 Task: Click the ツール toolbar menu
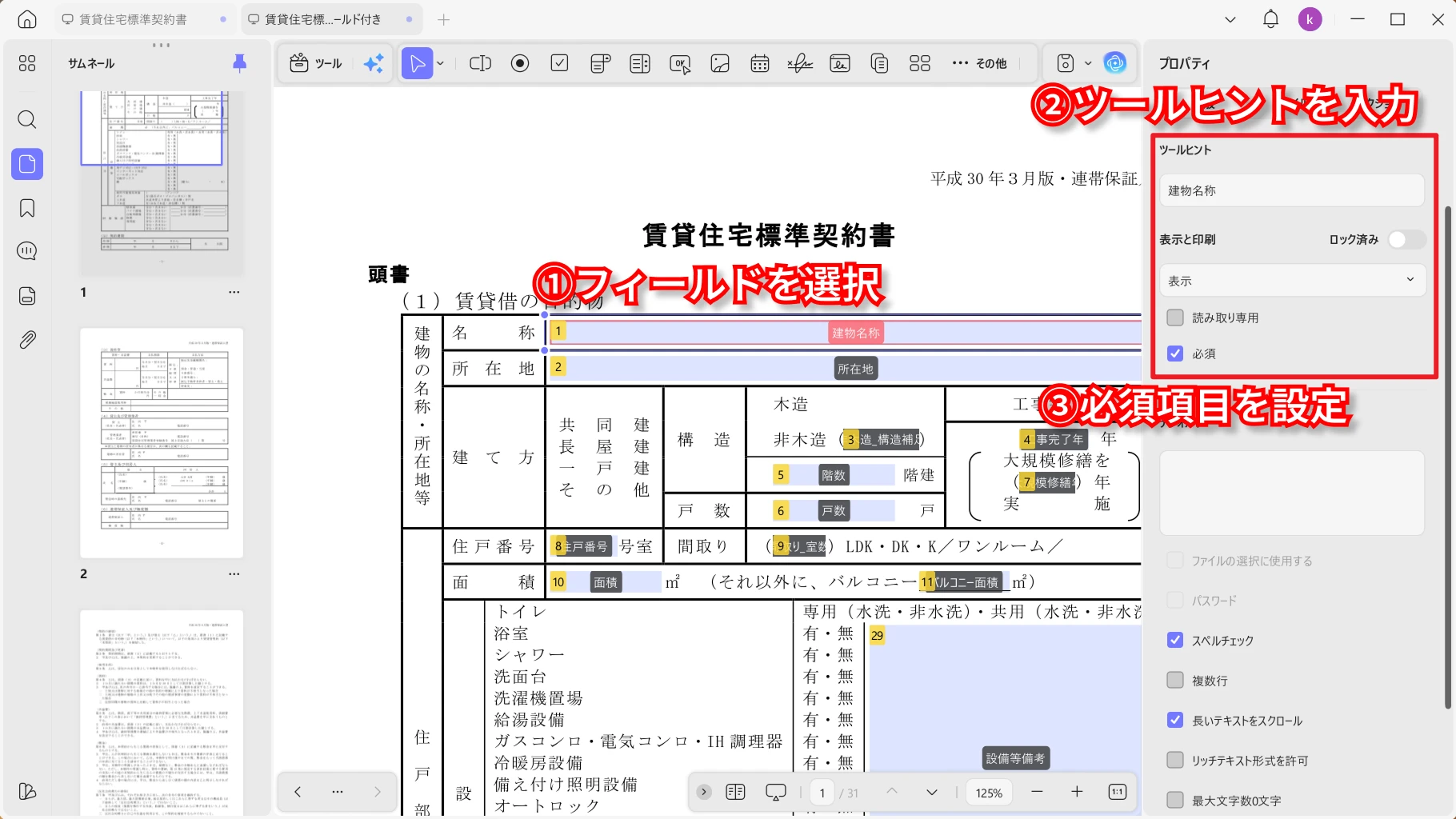click(316, 63)
